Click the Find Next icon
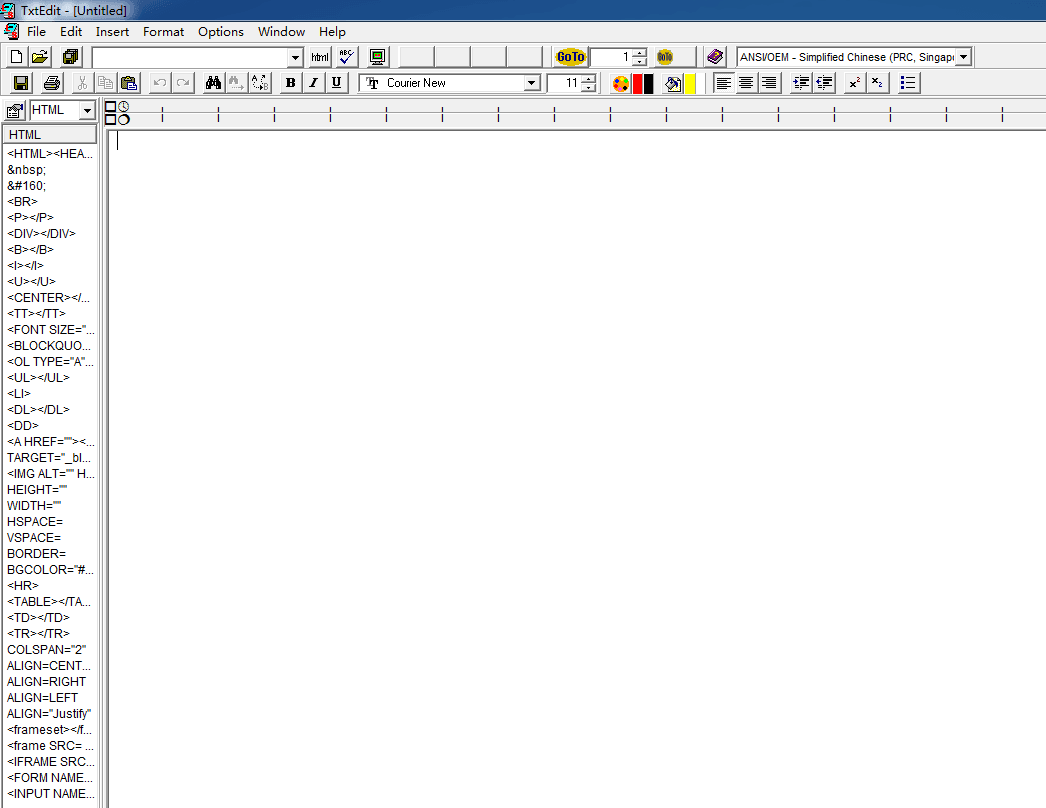Image resolution: width=1046 pixels, height=808 pixels. click(x=236, y=83)
